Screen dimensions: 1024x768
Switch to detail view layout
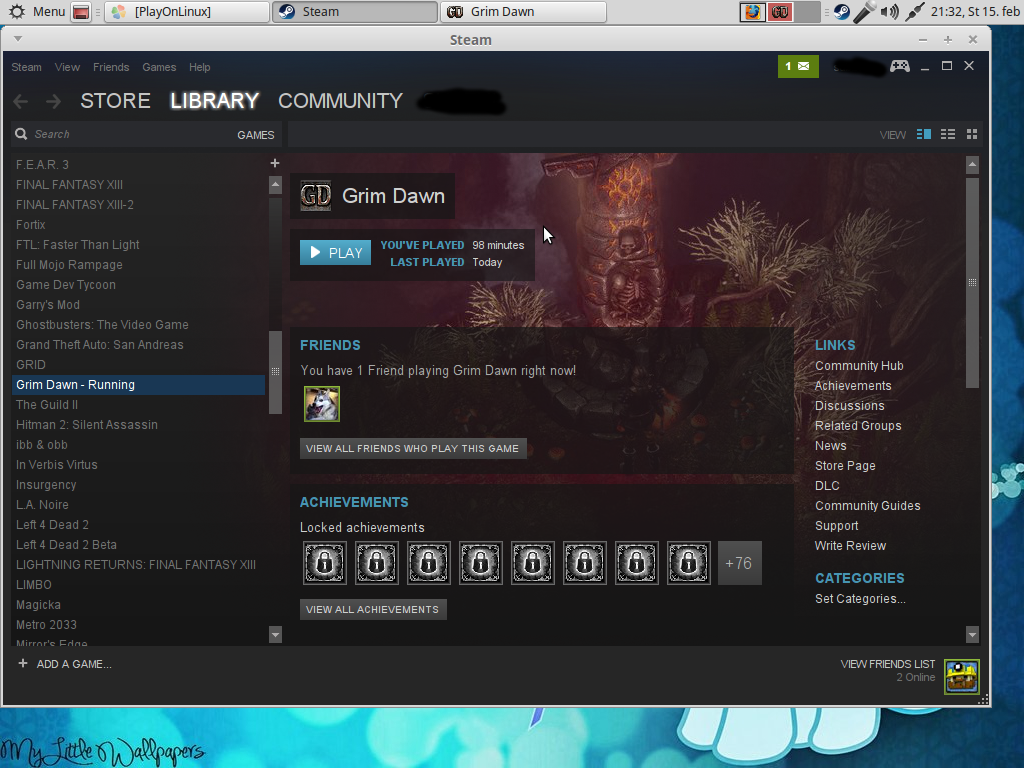[x=923, y=134]
